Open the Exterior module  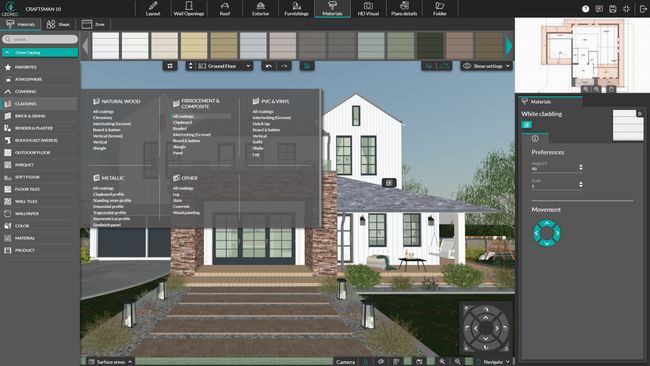260,8
